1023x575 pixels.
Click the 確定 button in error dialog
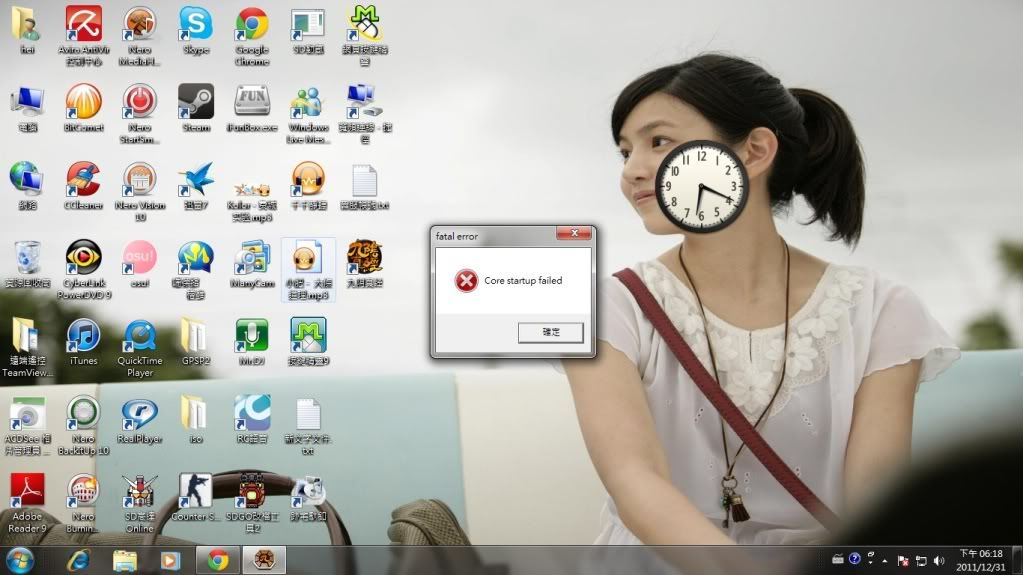pyautogui.click(x=550, y=332)
